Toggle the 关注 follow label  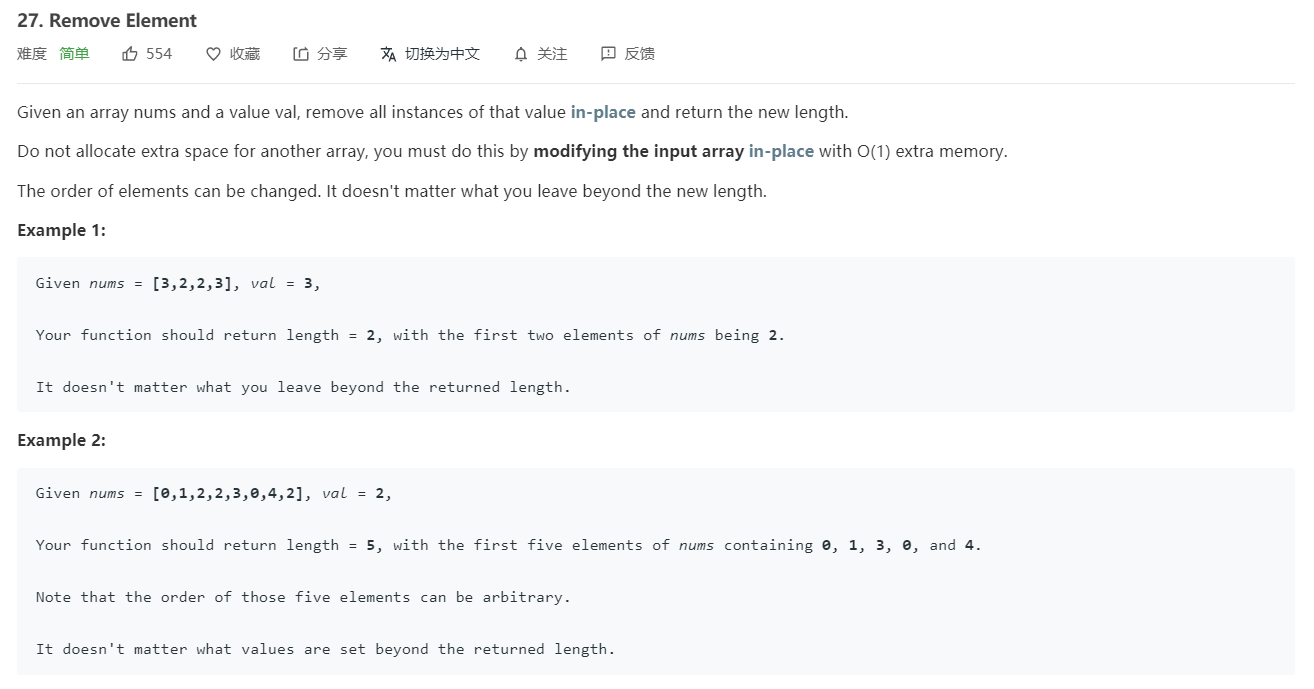pos(552,54)
